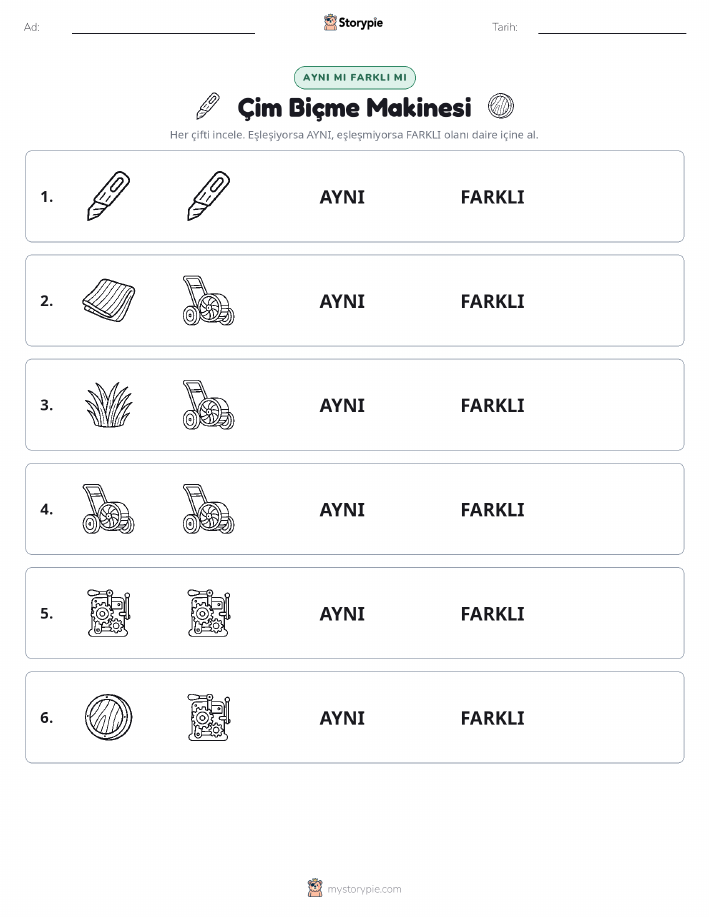Click the gear engine icon in row 6
This screenshot has width=709, height=917.
208,717
